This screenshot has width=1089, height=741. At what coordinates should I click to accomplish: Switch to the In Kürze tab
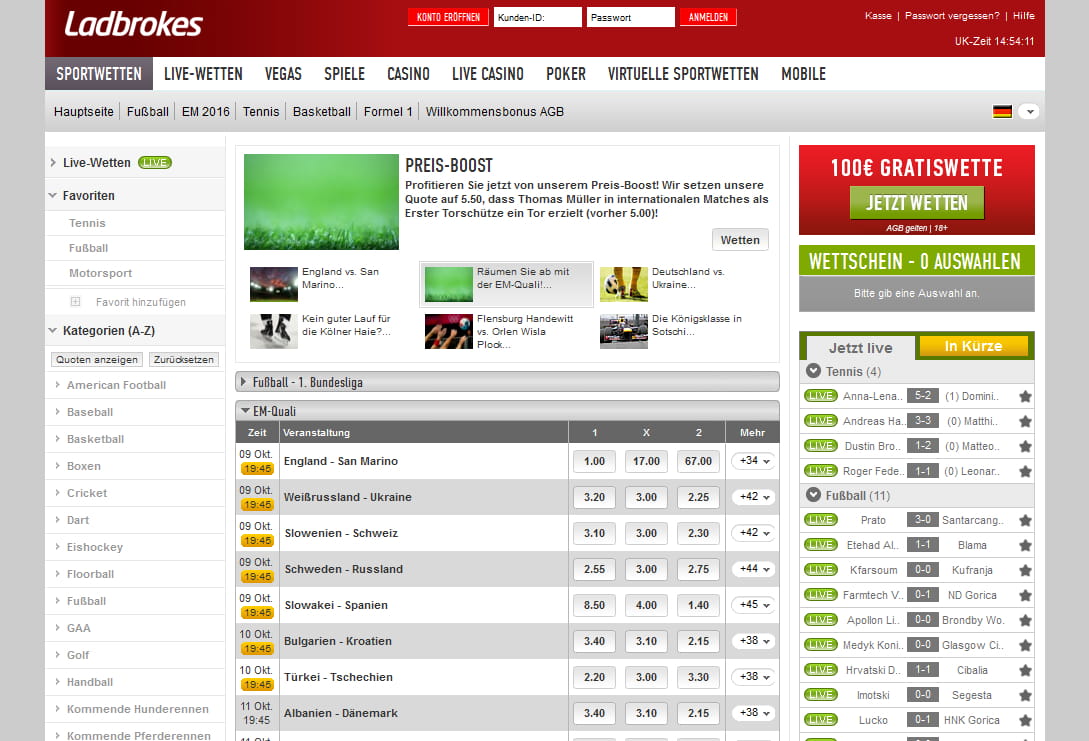coord(973,346)
